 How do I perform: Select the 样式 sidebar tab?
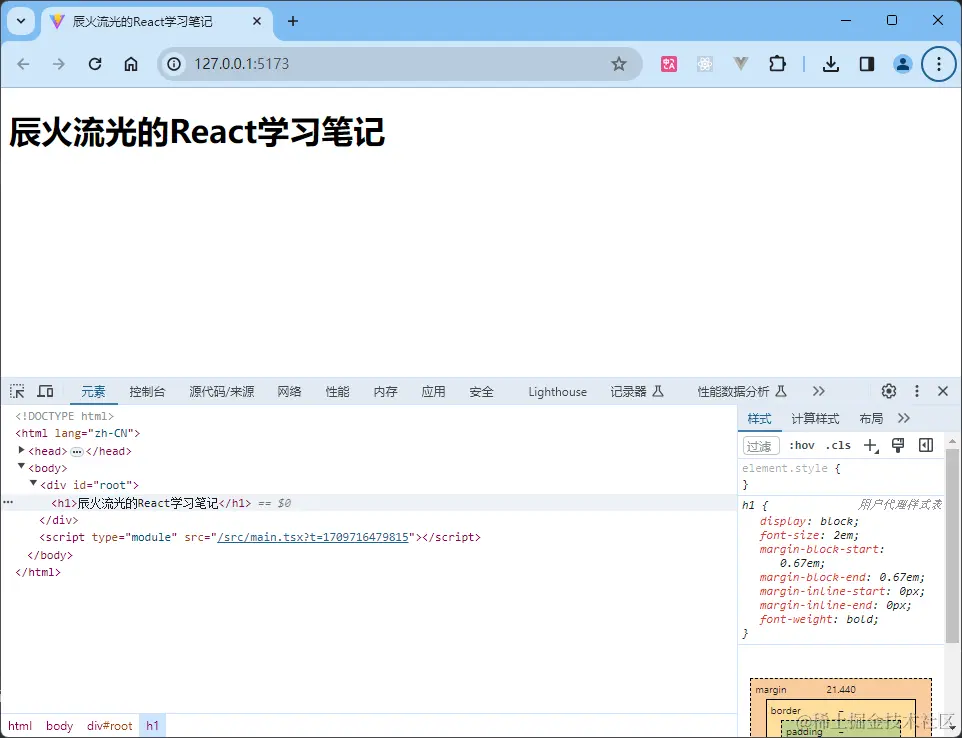pyautogui.click(x=759, y=418)
